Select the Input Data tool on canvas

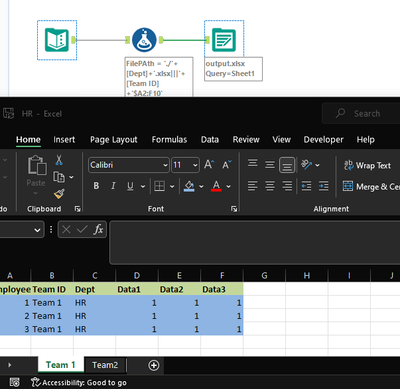pos(57,40)
